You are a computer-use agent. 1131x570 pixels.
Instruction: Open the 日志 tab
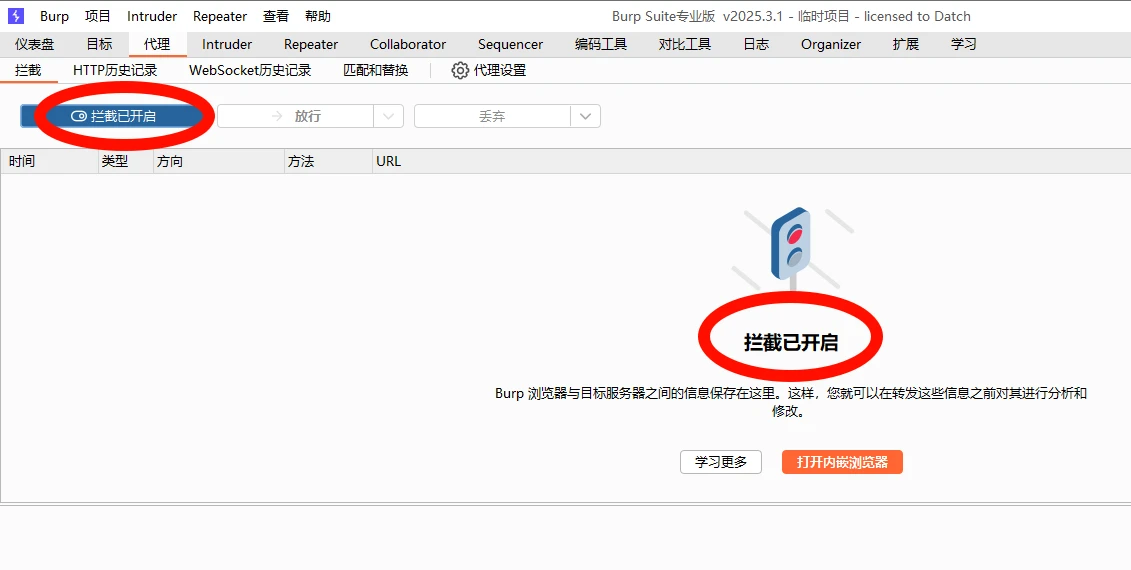pos(756,44)
